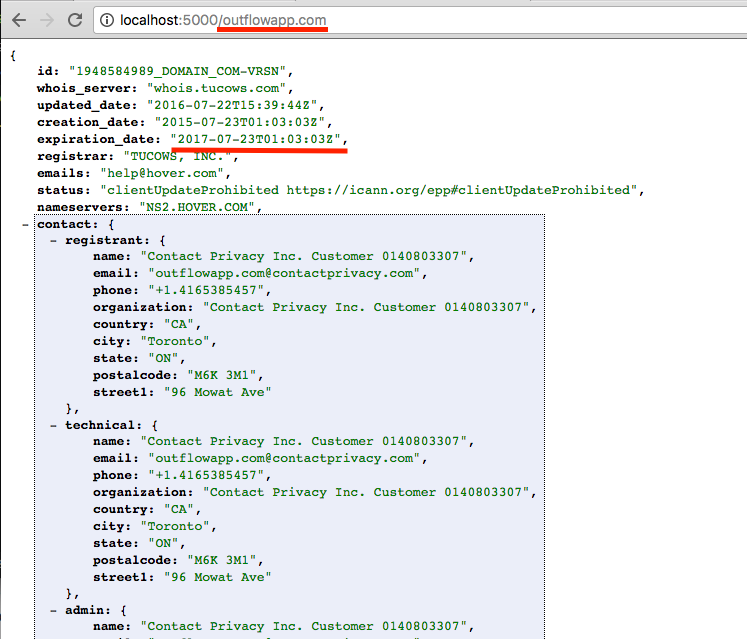The image size is (747, 639).
Task: Click the technical postalcode "M6K 3M1"
Action: click(222, 560)
